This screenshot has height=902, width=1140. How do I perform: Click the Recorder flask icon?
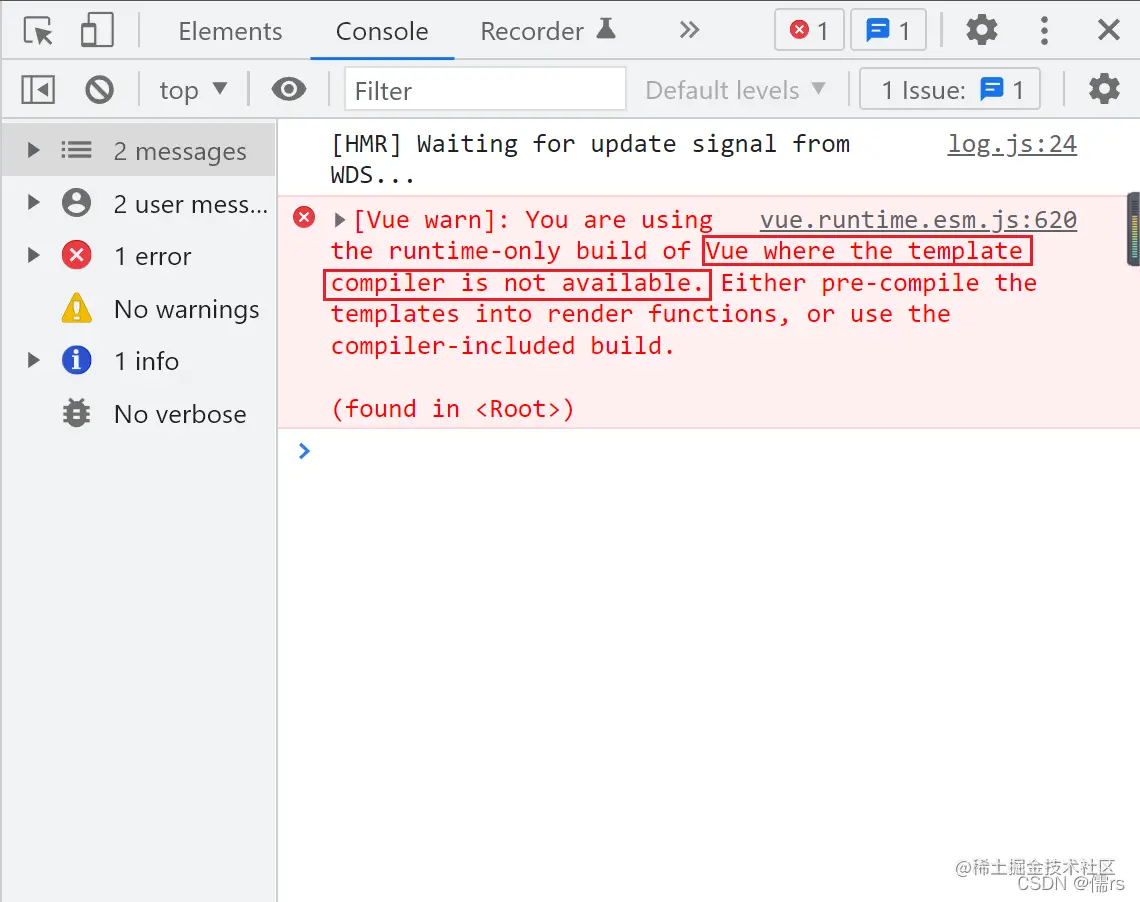606,28
